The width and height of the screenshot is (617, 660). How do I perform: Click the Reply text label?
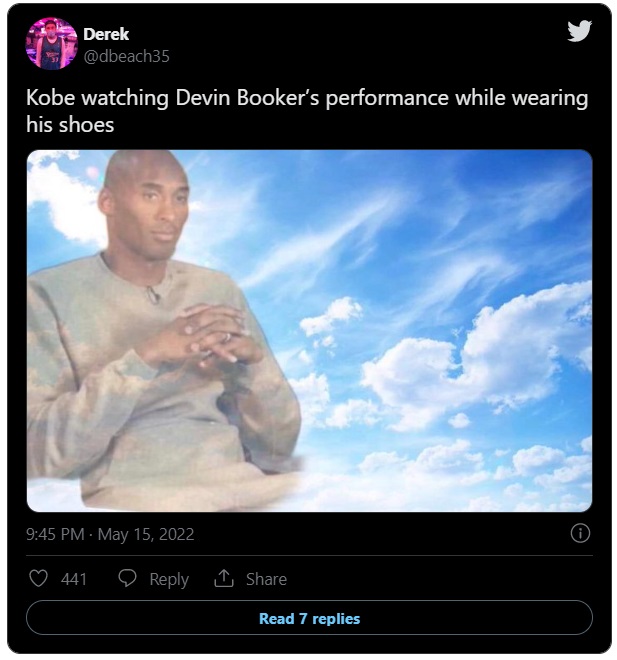click(169, 580)
